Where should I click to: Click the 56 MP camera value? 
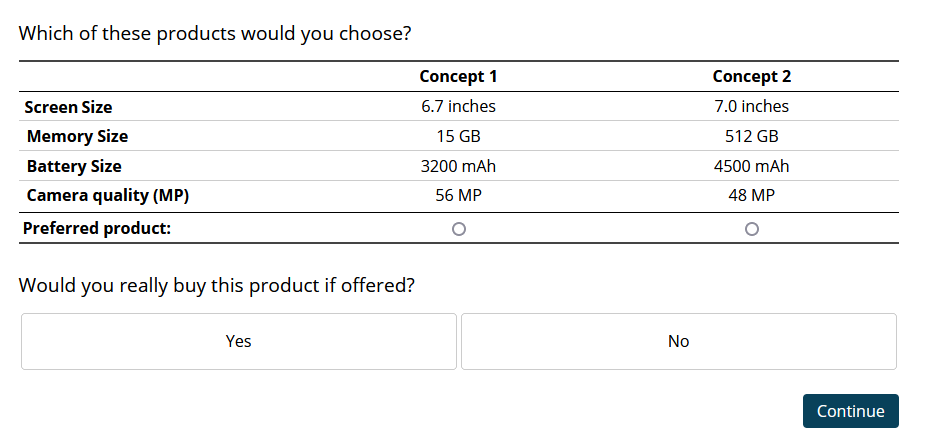click(458, 196)
